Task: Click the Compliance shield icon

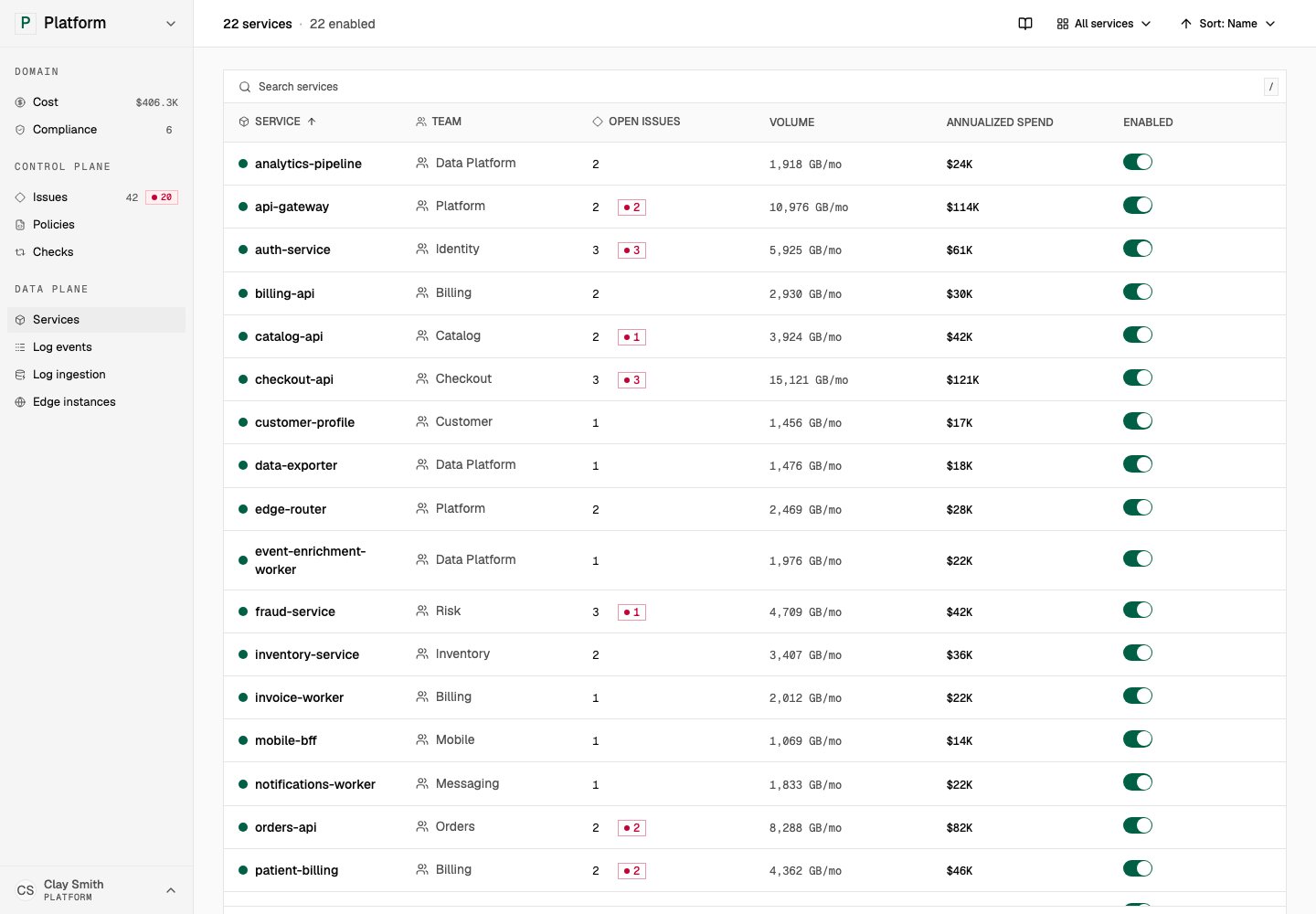Action: pos(20,130)
